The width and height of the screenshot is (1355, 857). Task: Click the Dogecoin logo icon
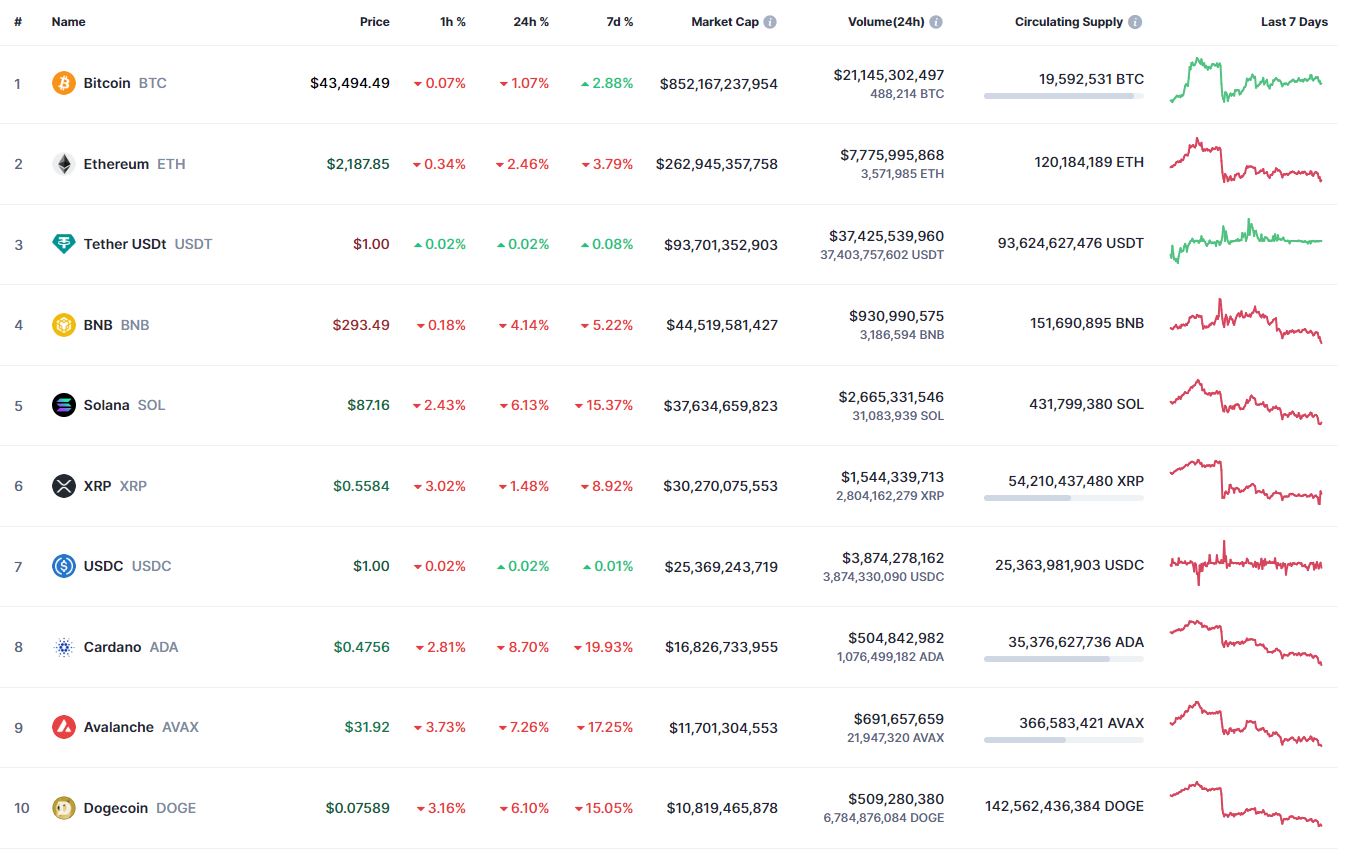click(64, 808)
